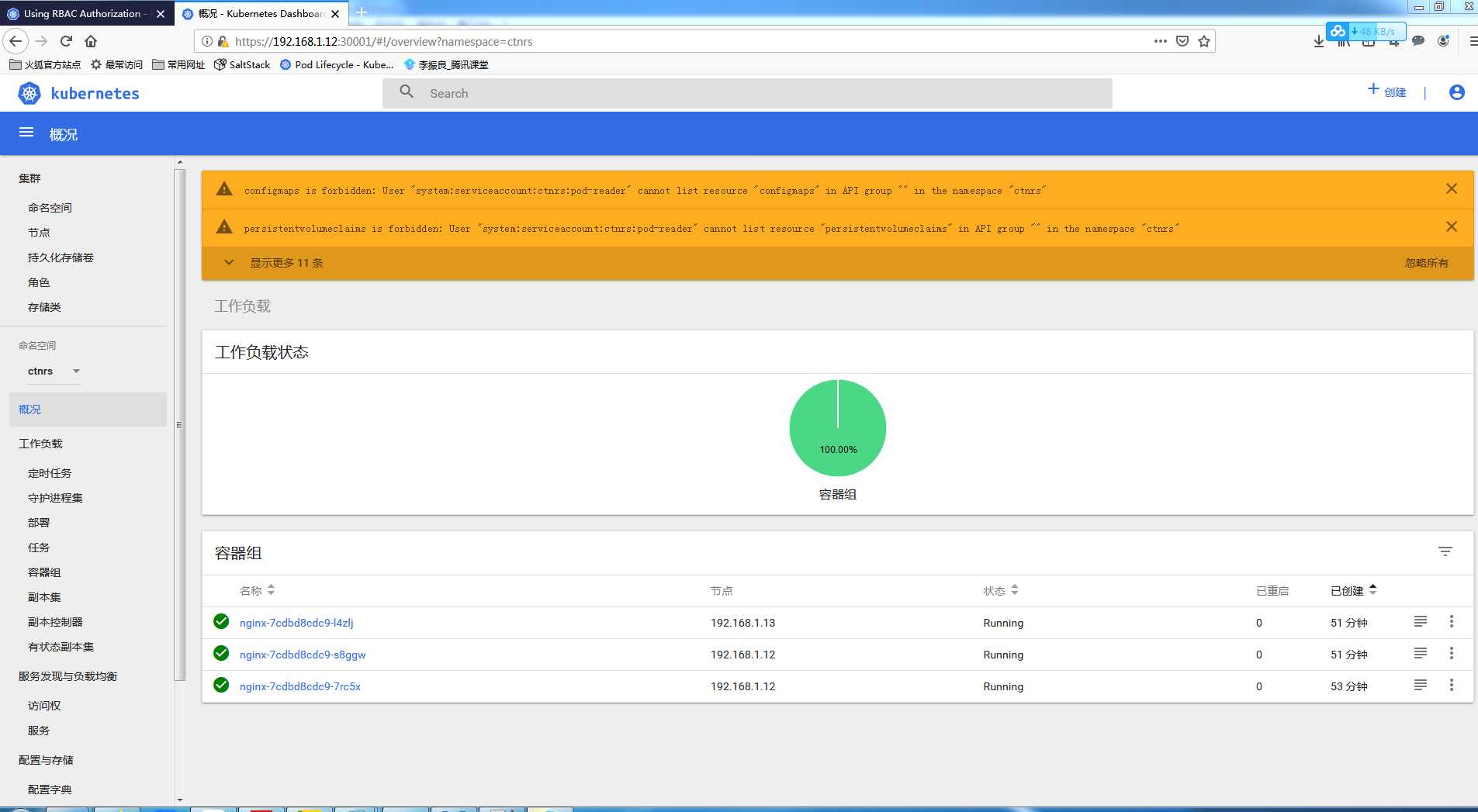Bookmark this page with star icon
The height and width of the screenshot is (812, 1478).
pos(1204,41)
